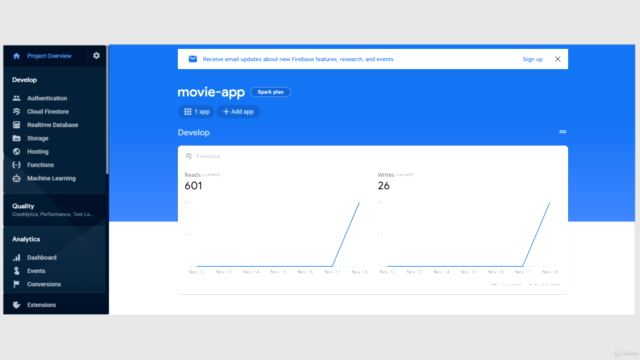Click the Analytics sidebar section header
Image resolution: width=640 pixels, height=360 pixels.
coord(26,239)
